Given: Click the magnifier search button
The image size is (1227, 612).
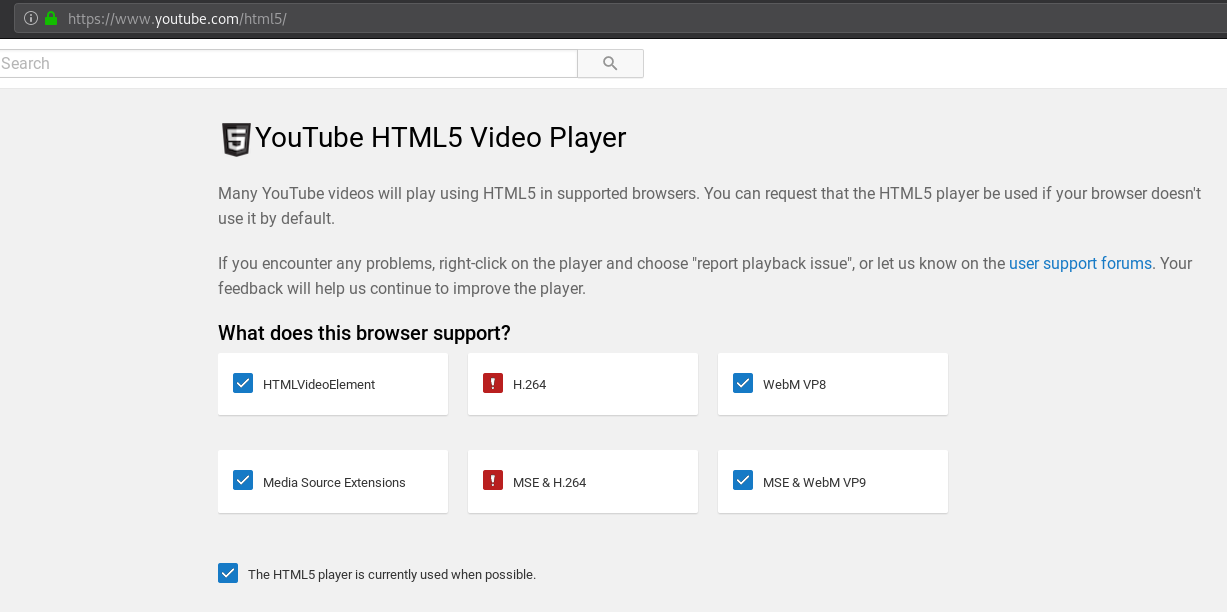Looking at the screenshot, I should 610,63.
